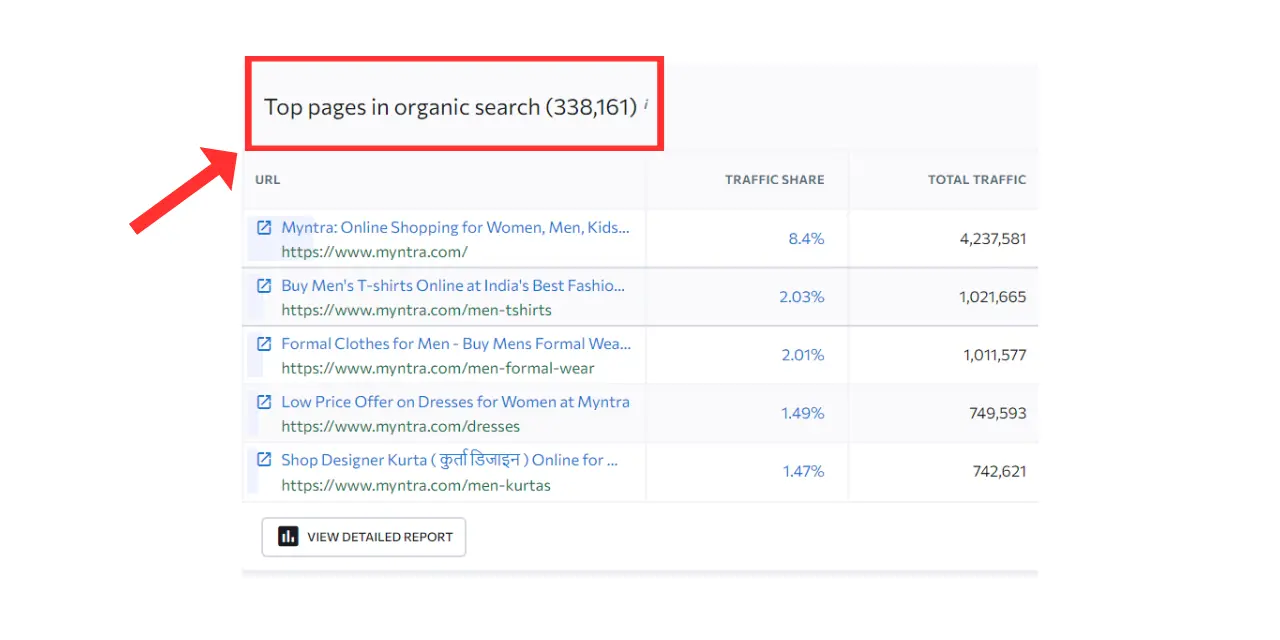Click the 1.47% traffic share value
This screenshot has width=1280, height=640.
pyautogui.click(x=804, y=471)
